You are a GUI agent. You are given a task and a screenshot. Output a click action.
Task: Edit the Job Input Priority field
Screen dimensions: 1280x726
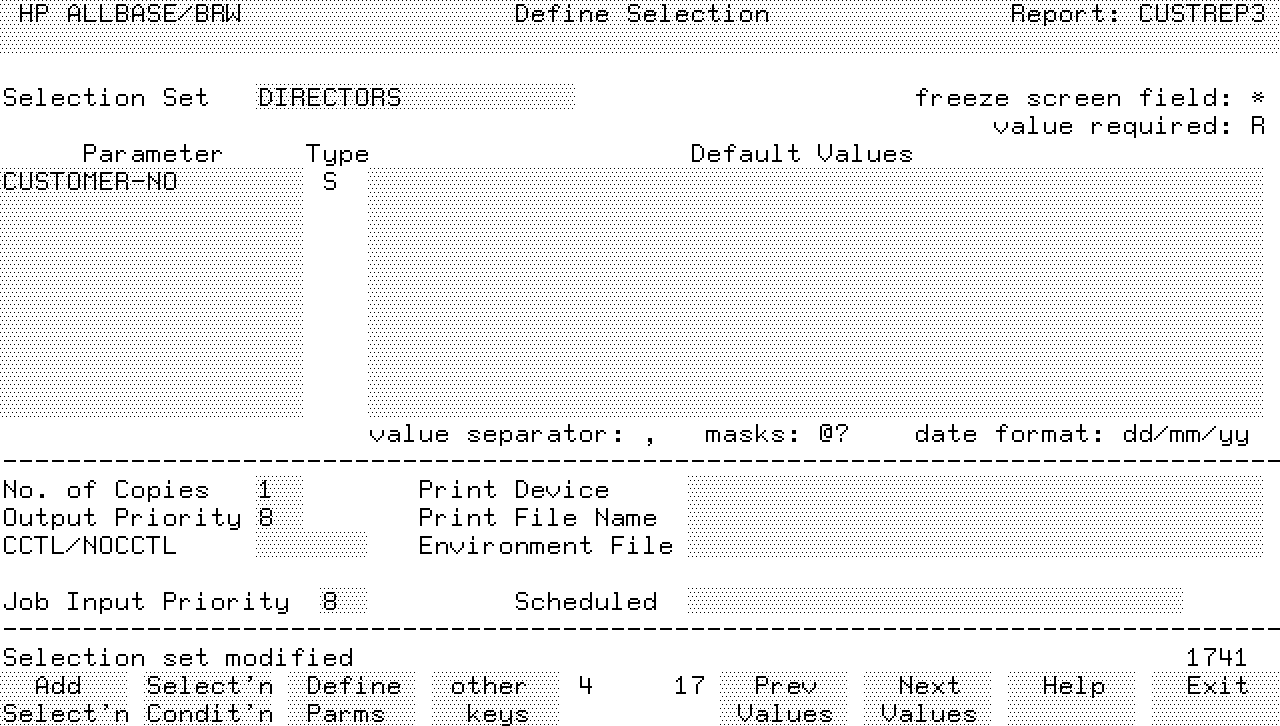342,602
